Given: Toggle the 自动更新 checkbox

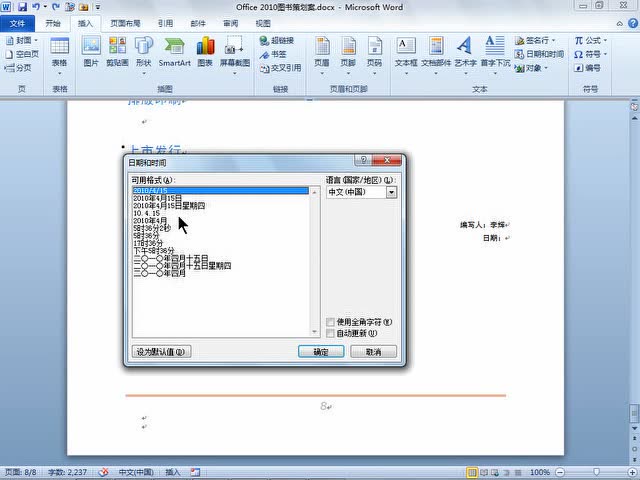Looking at the screenshot, I should pyautogui.click(x=331, y=333).
